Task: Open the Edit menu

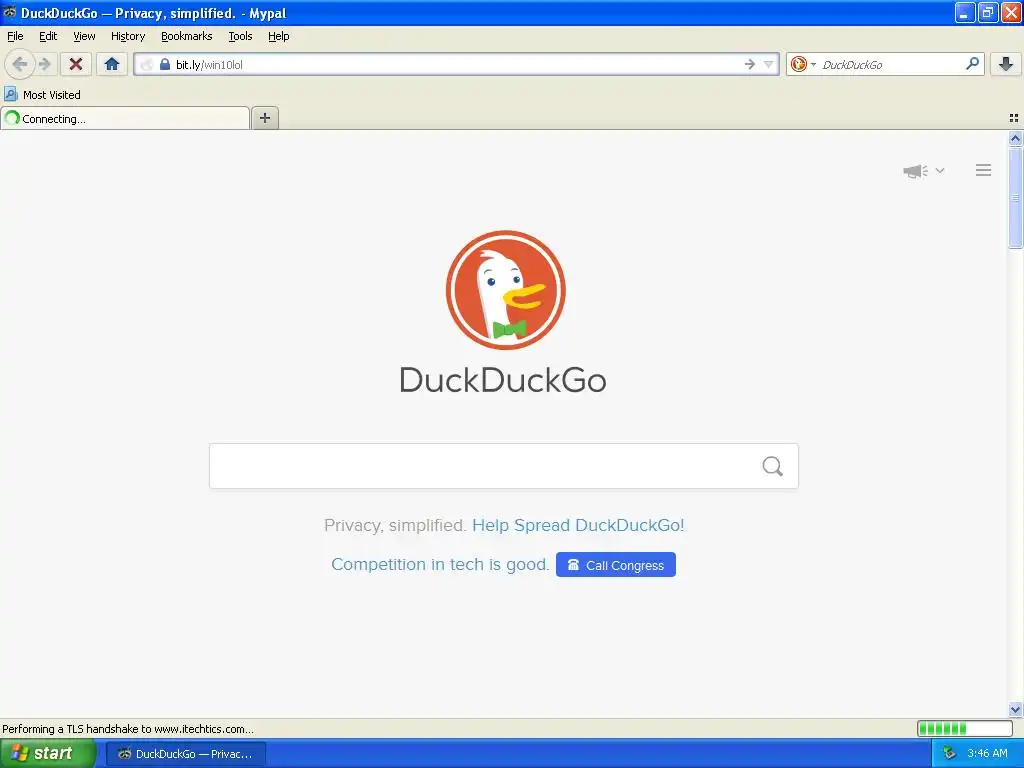Action: click(48, 36)
